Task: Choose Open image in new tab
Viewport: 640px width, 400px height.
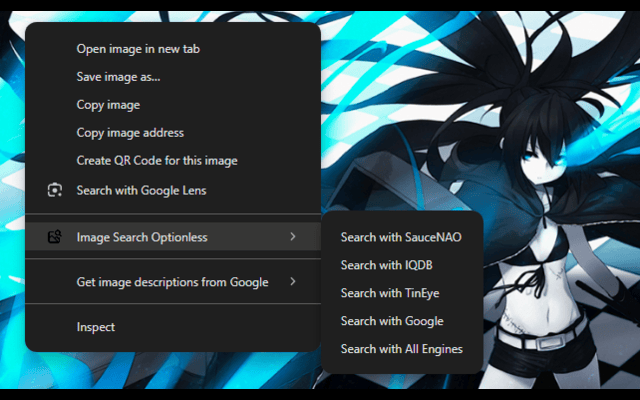Action: point(173,49)
